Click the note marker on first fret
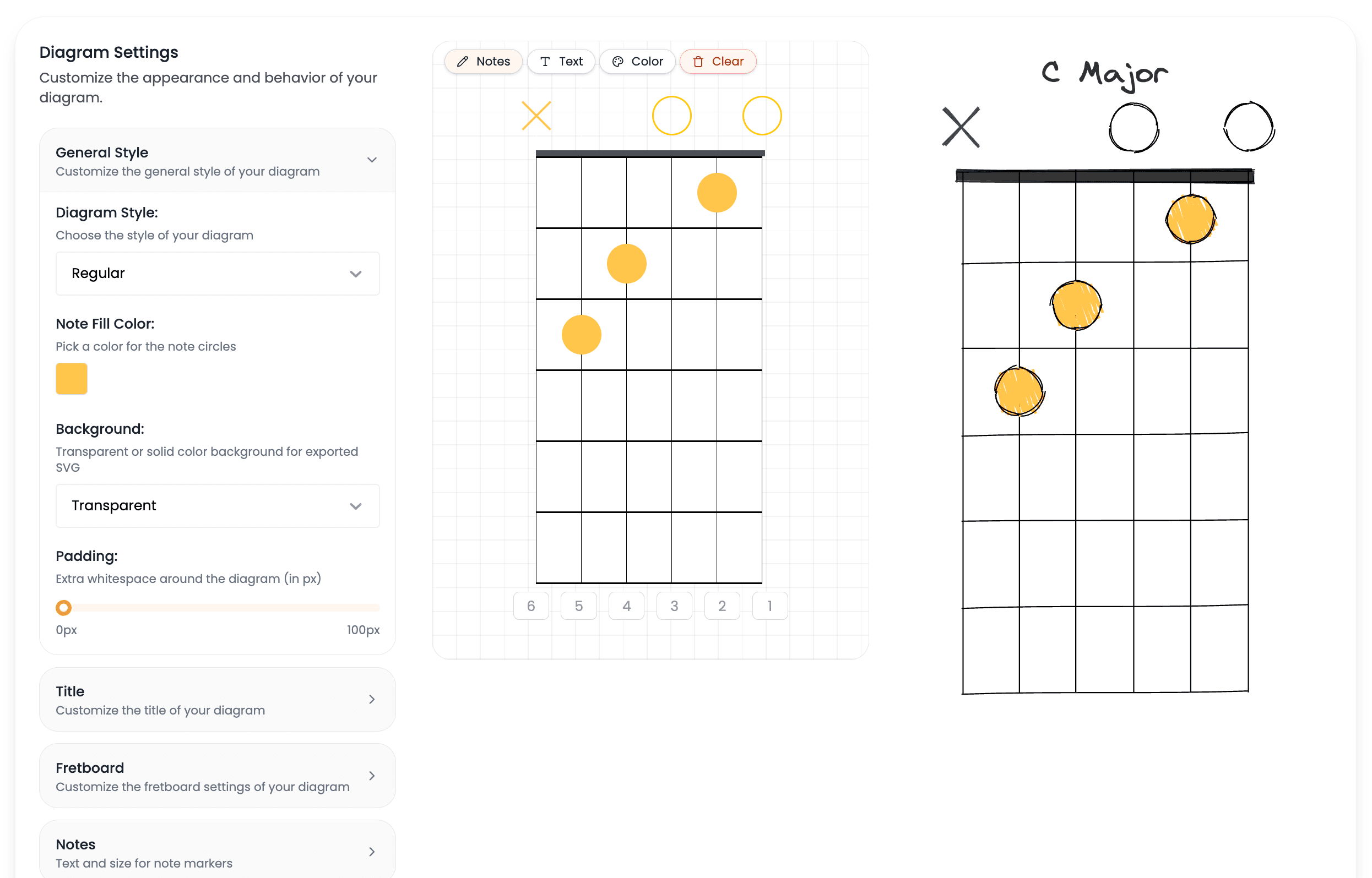This screenshot has height=878, width=1372. 717,192
